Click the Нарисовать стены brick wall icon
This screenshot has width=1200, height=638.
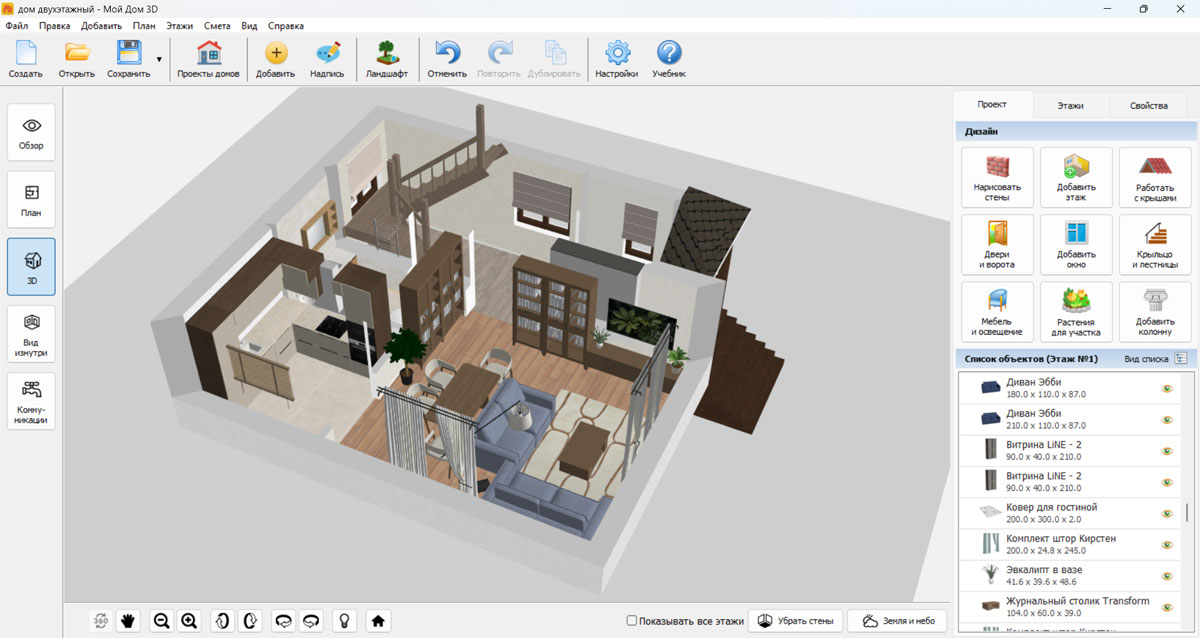tap(996, 178)
